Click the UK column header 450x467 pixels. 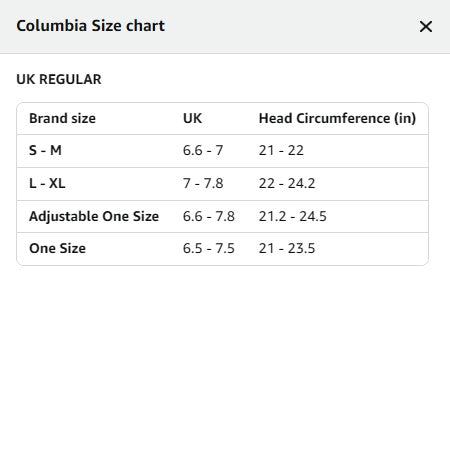coord(192,118)
